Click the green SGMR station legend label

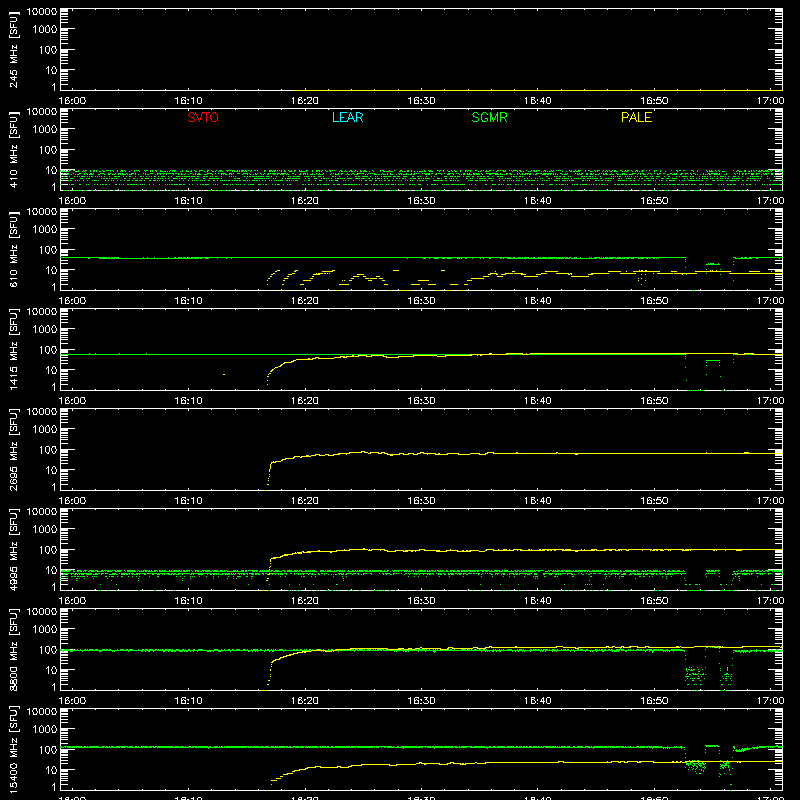pos(489,117)
